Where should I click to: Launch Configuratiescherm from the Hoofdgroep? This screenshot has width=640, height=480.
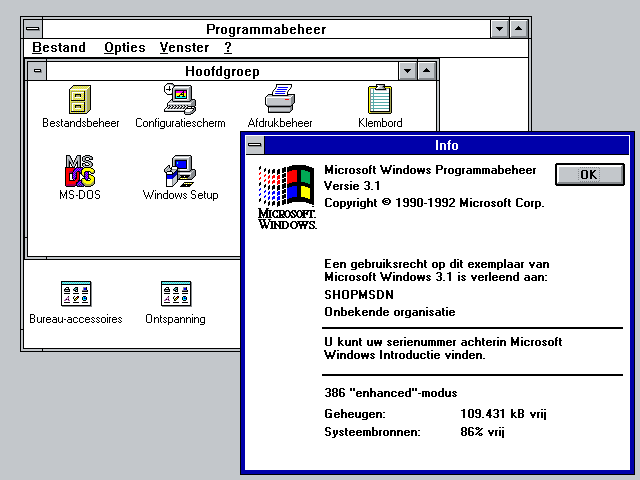click(181, 100)
